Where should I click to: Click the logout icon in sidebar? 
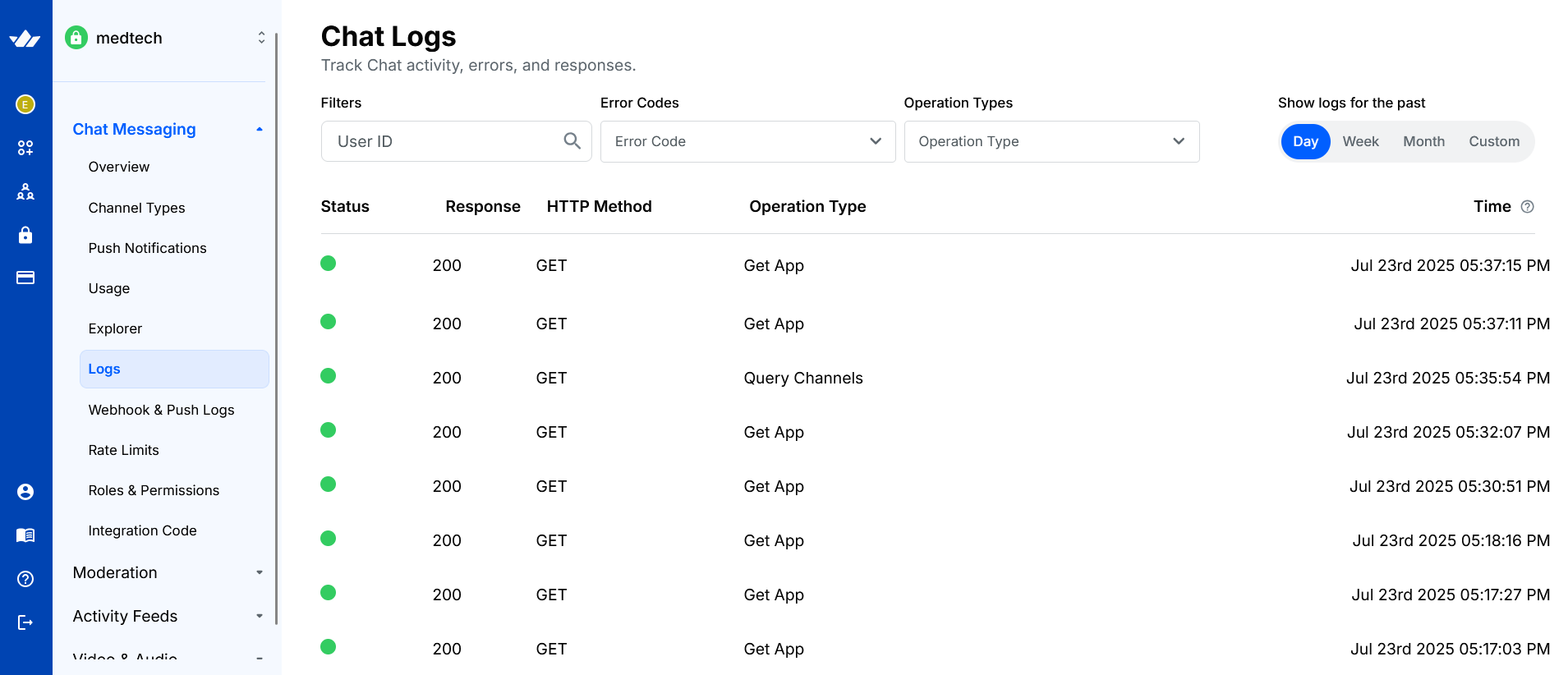[25, 622]
